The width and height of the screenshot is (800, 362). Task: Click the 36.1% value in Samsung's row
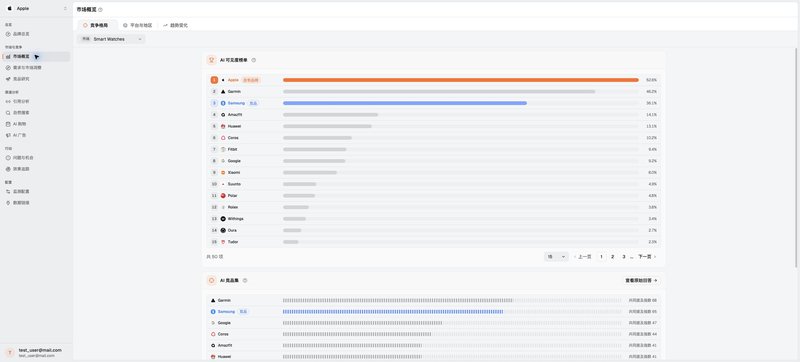coord(651,103)
